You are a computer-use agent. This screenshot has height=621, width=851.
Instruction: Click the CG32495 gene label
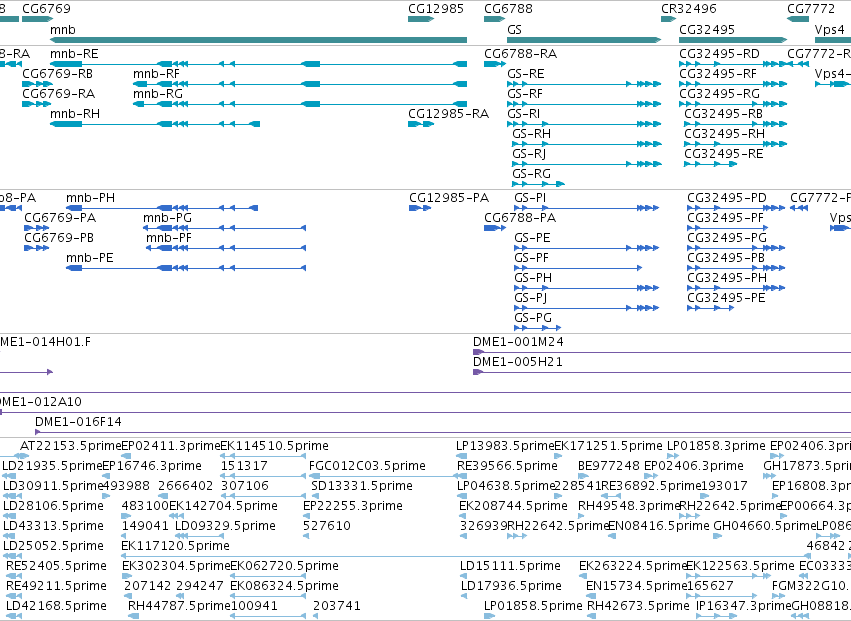[707, 30]
